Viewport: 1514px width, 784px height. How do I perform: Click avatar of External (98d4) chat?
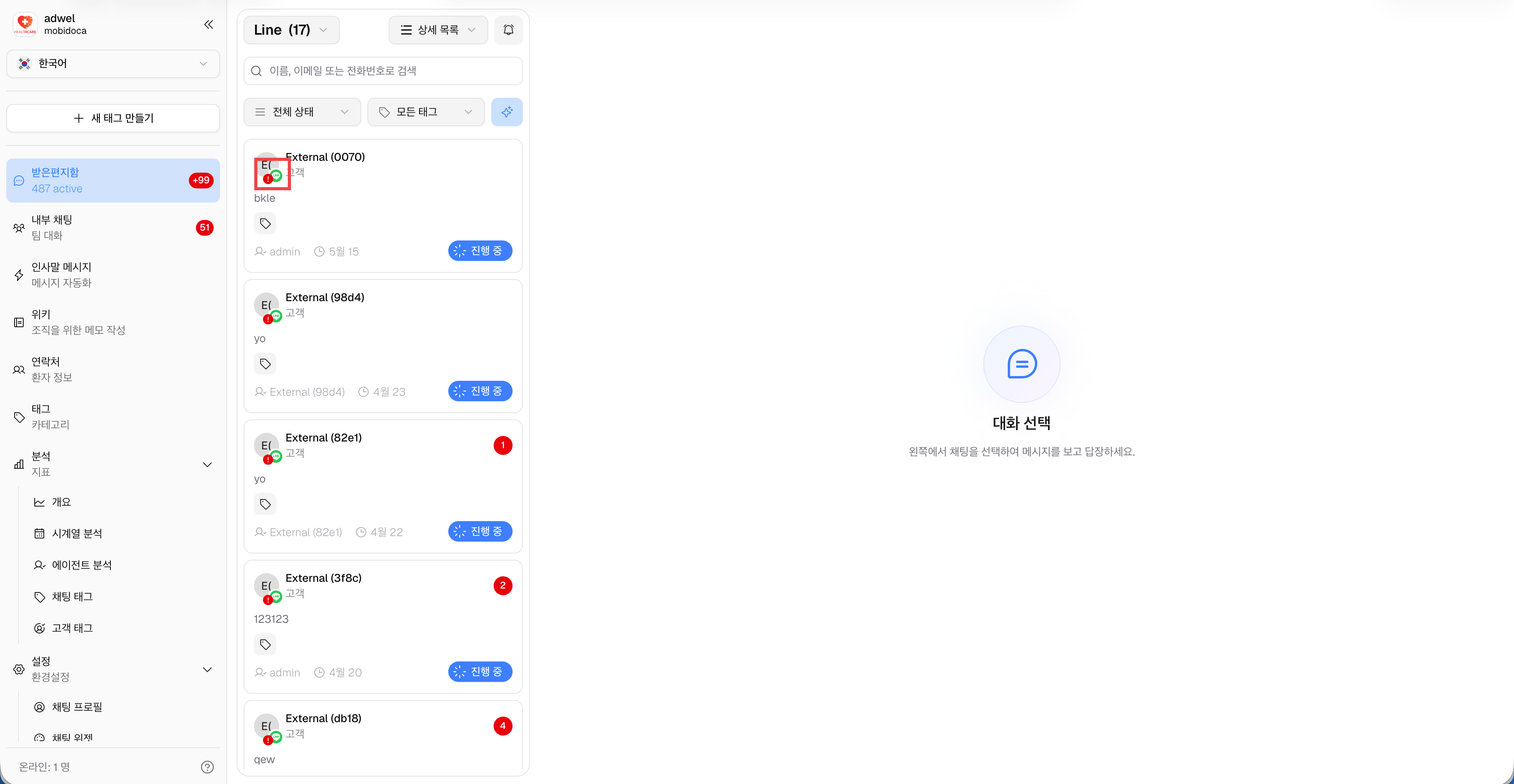pos(266,305)
